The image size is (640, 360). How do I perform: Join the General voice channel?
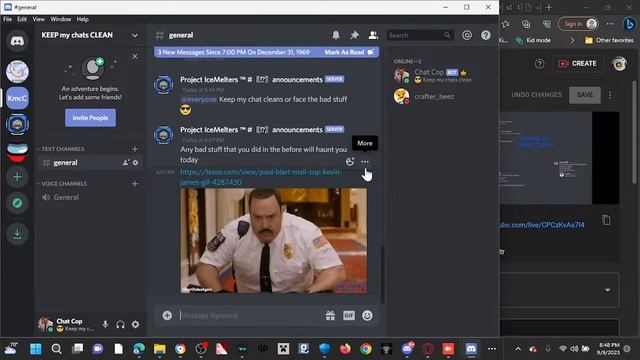click(x=90, y=197)
